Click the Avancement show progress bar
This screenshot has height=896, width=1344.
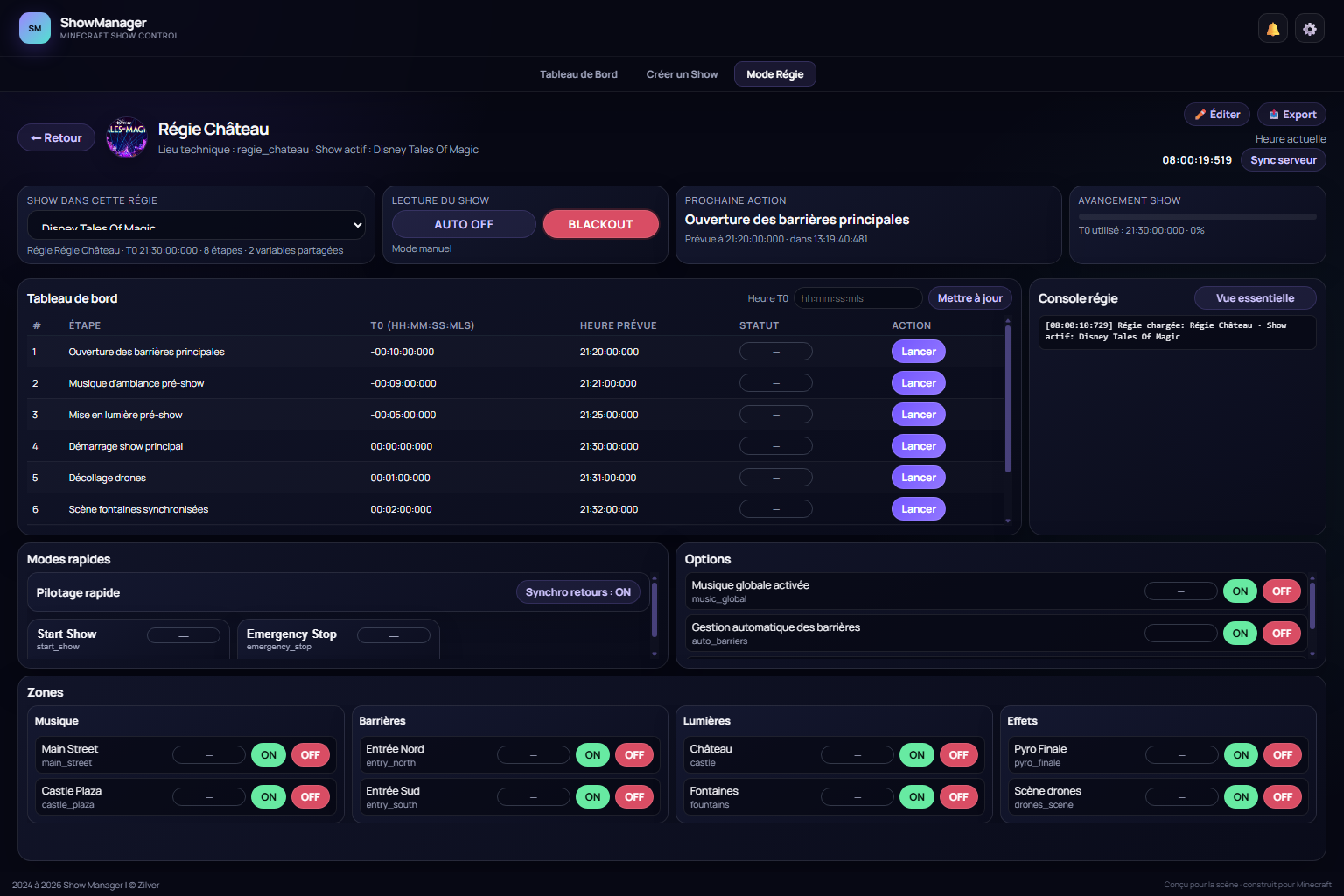point(1197,216)
